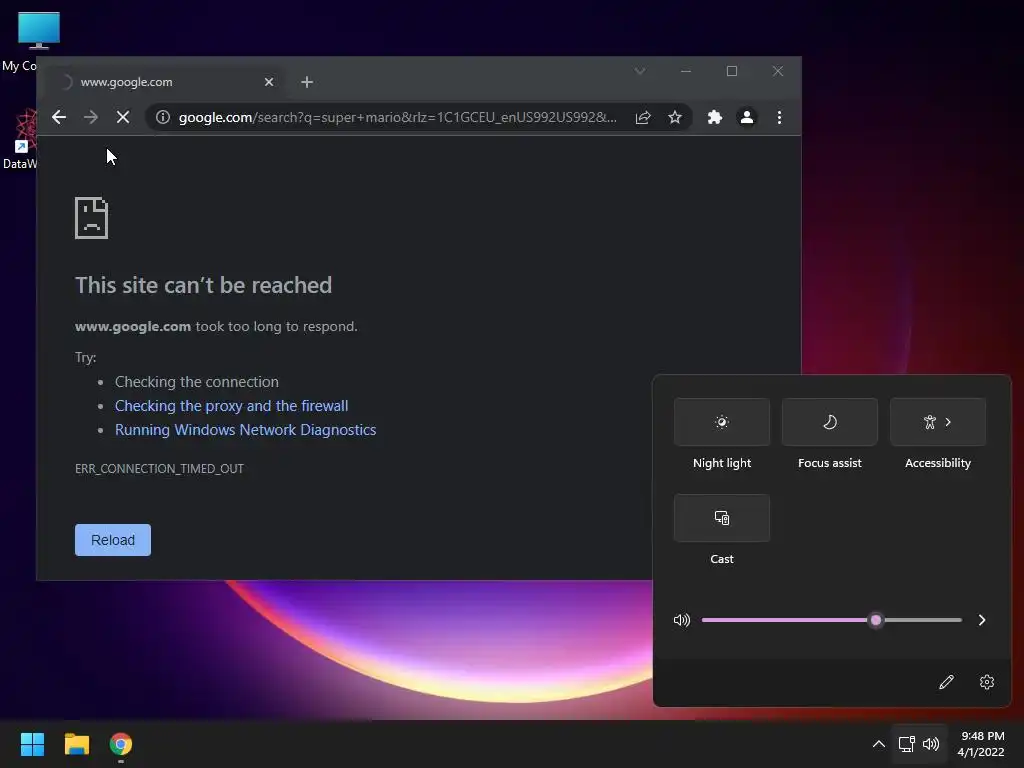Mute the speaker in quick settings
The height and width of the screenshot is (768, 1024).
pyautogui.click(x=682, y=620)
